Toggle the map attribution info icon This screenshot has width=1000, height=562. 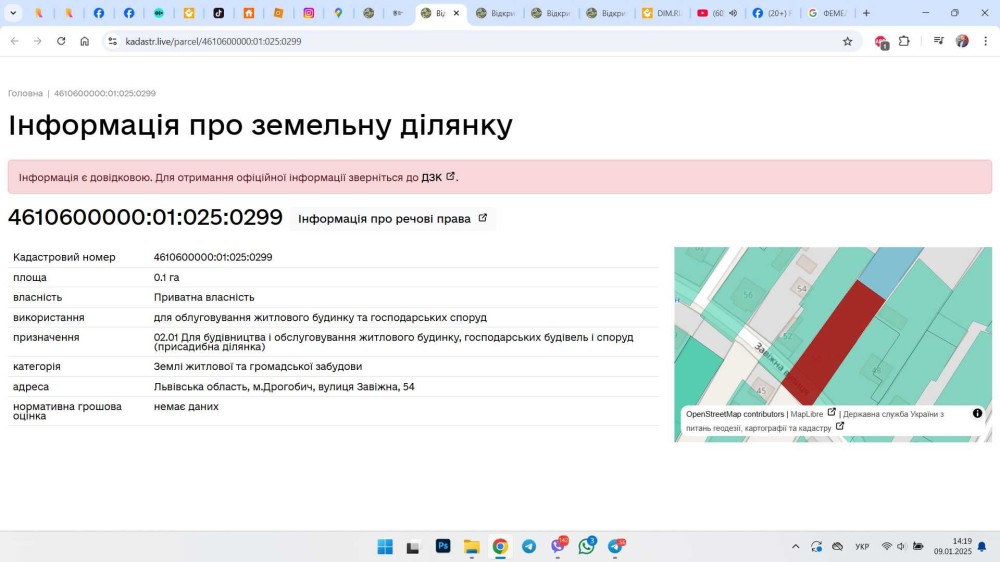tap(977, 413)
